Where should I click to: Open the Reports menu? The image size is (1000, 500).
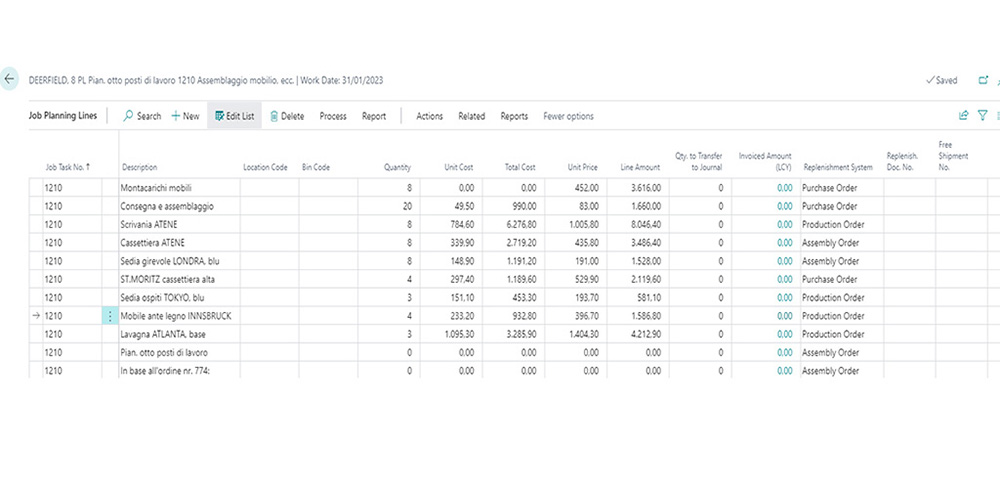514,116
